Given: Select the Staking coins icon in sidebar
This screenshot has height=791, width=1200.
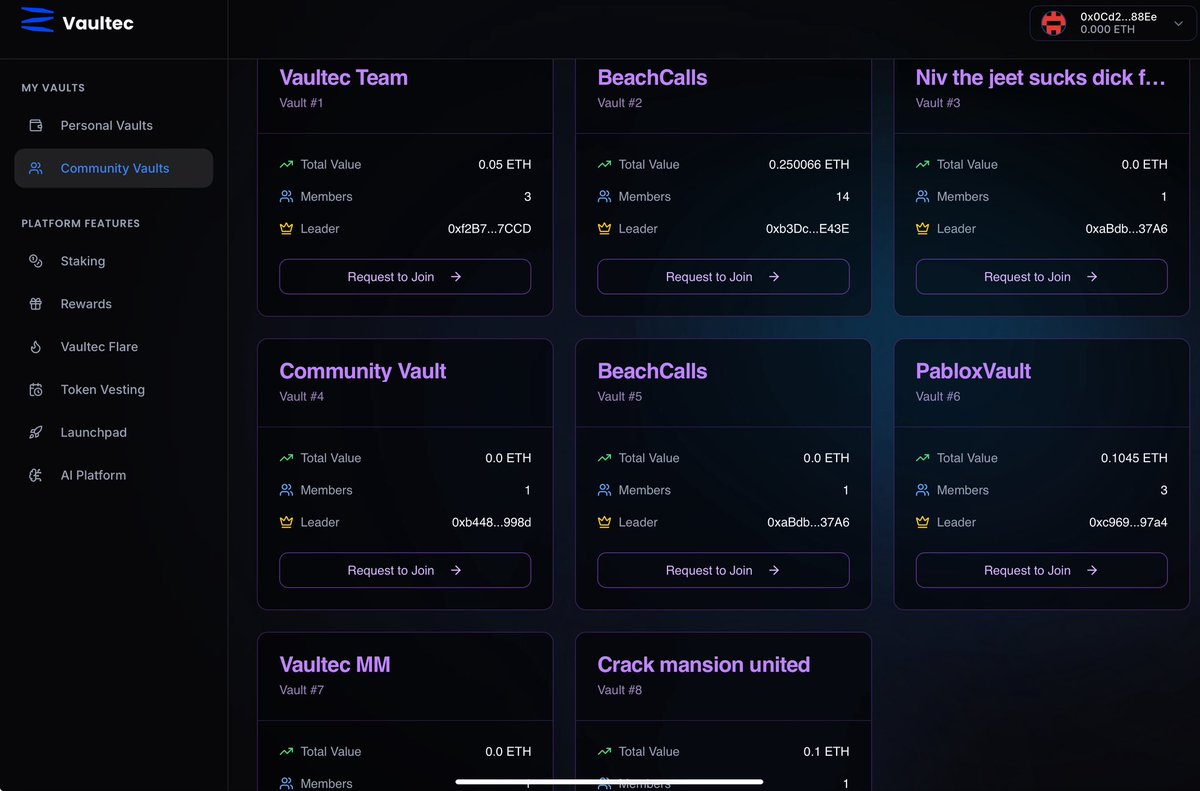Looking at the screenshot, I should coord(34,261).
